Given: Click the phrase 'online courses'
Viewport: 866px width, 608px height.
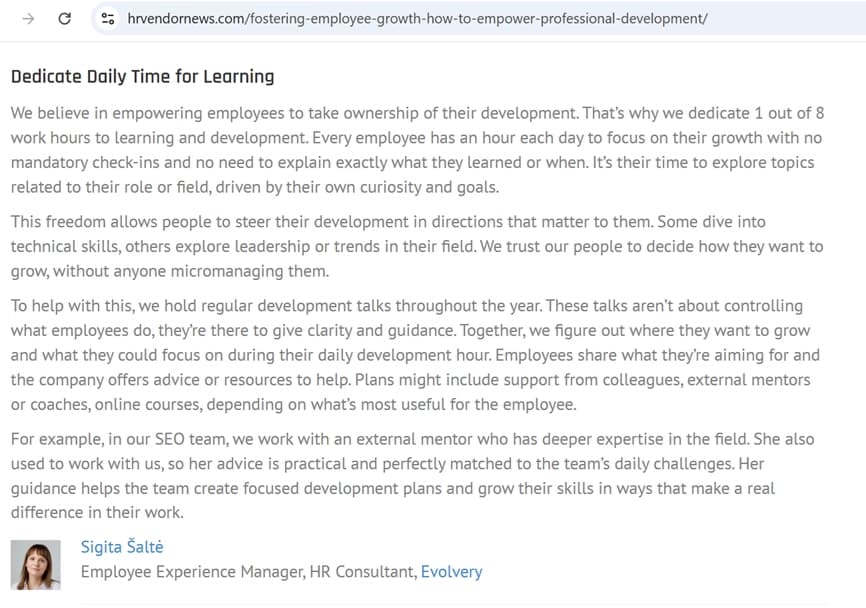Looking at the screenshot, I should coord(222,404).
